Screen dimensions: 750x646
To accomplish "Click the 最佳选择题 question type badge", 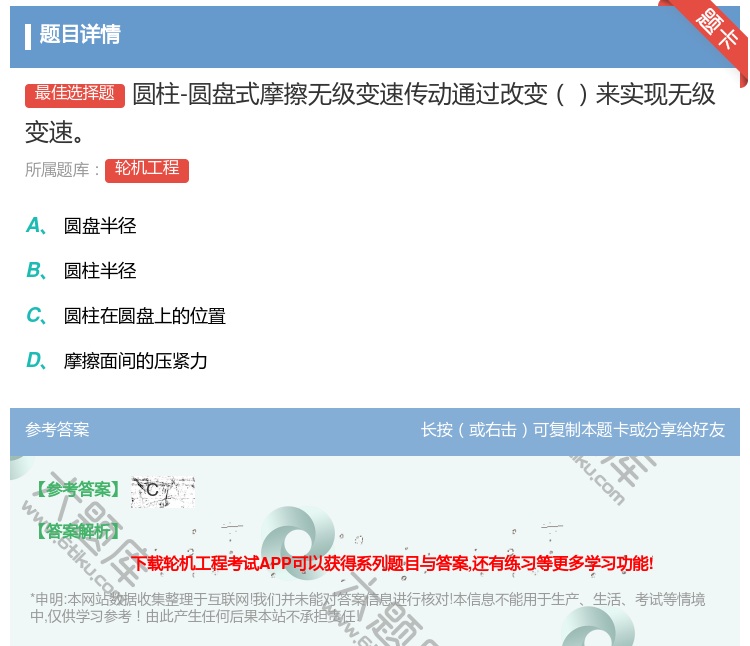I will (75, 95).
